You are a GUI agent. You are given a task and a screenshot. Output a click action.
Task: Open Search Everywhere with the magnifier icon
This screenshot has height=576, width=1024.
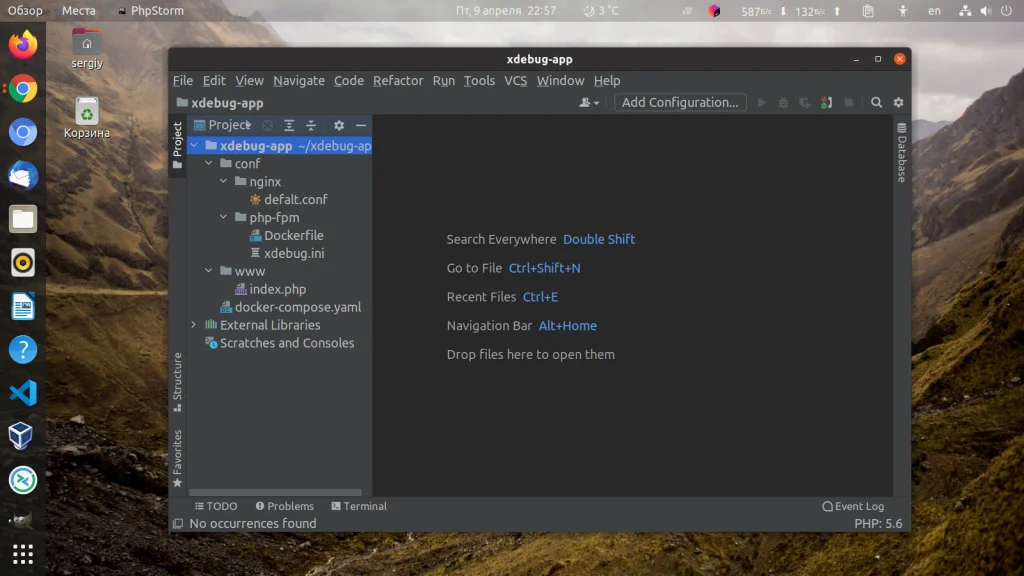click(x=877, y=102)
